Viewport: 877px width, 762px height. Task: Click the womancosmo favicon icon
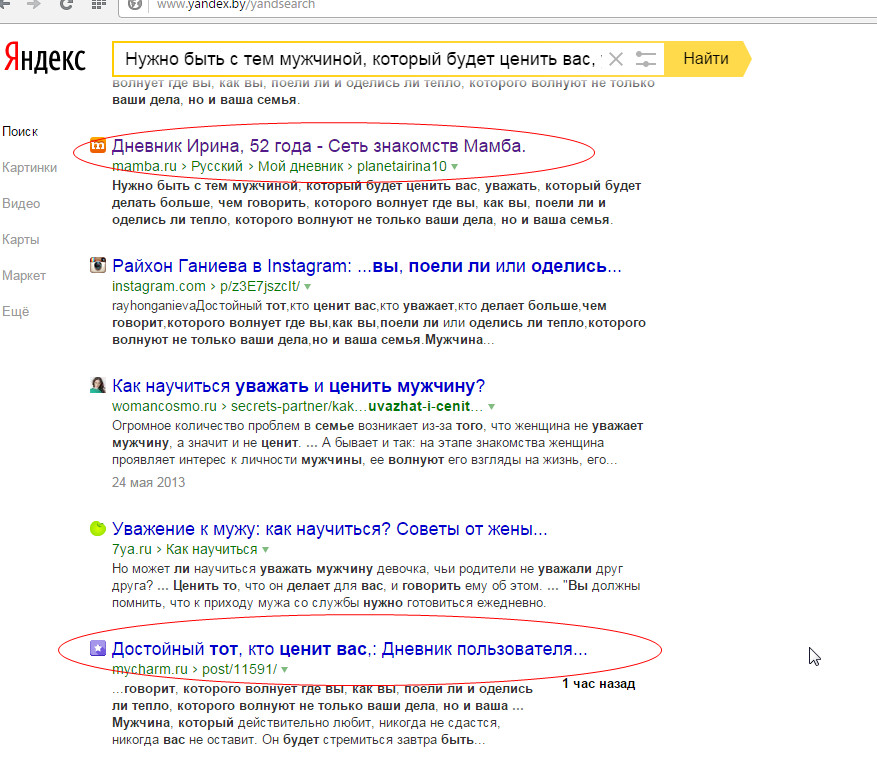98,385
